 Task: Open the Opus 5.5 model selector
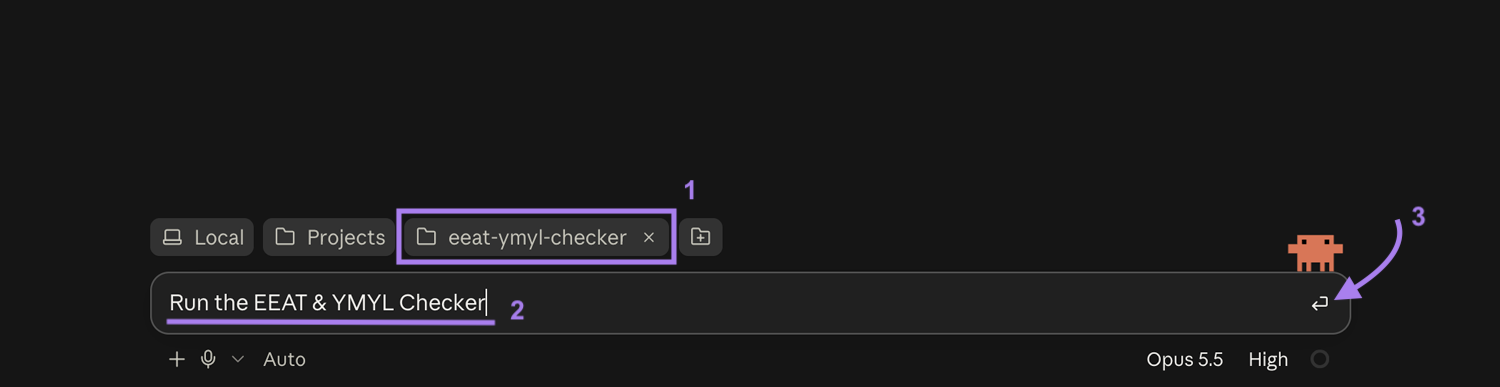(x=1185, y=359)
